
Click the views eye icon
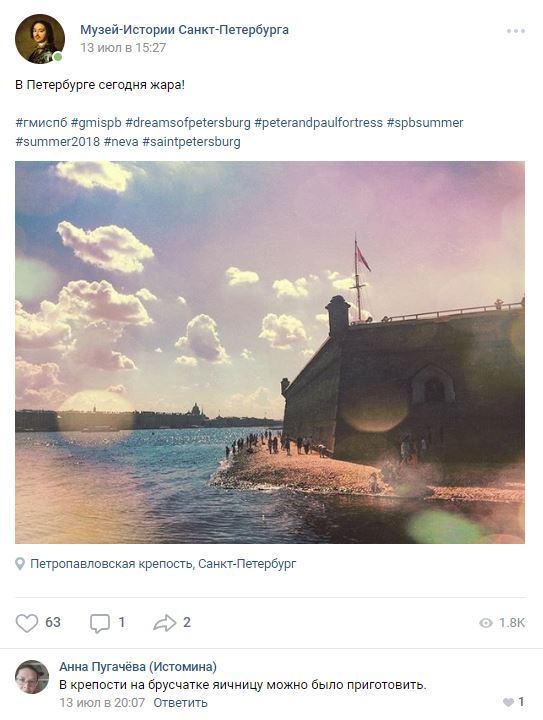coord(486,623)
